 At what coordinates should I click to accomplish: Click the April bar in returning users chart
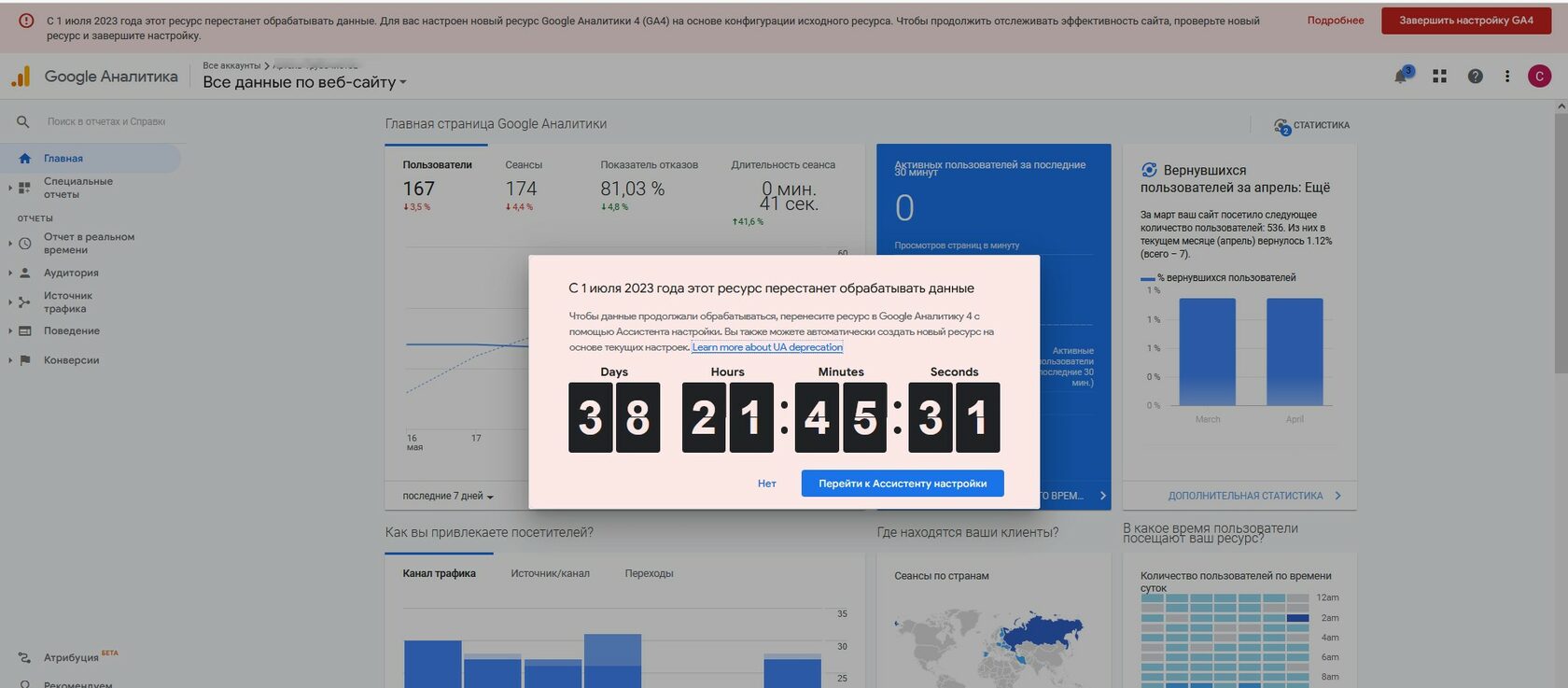coord(1295,351)
